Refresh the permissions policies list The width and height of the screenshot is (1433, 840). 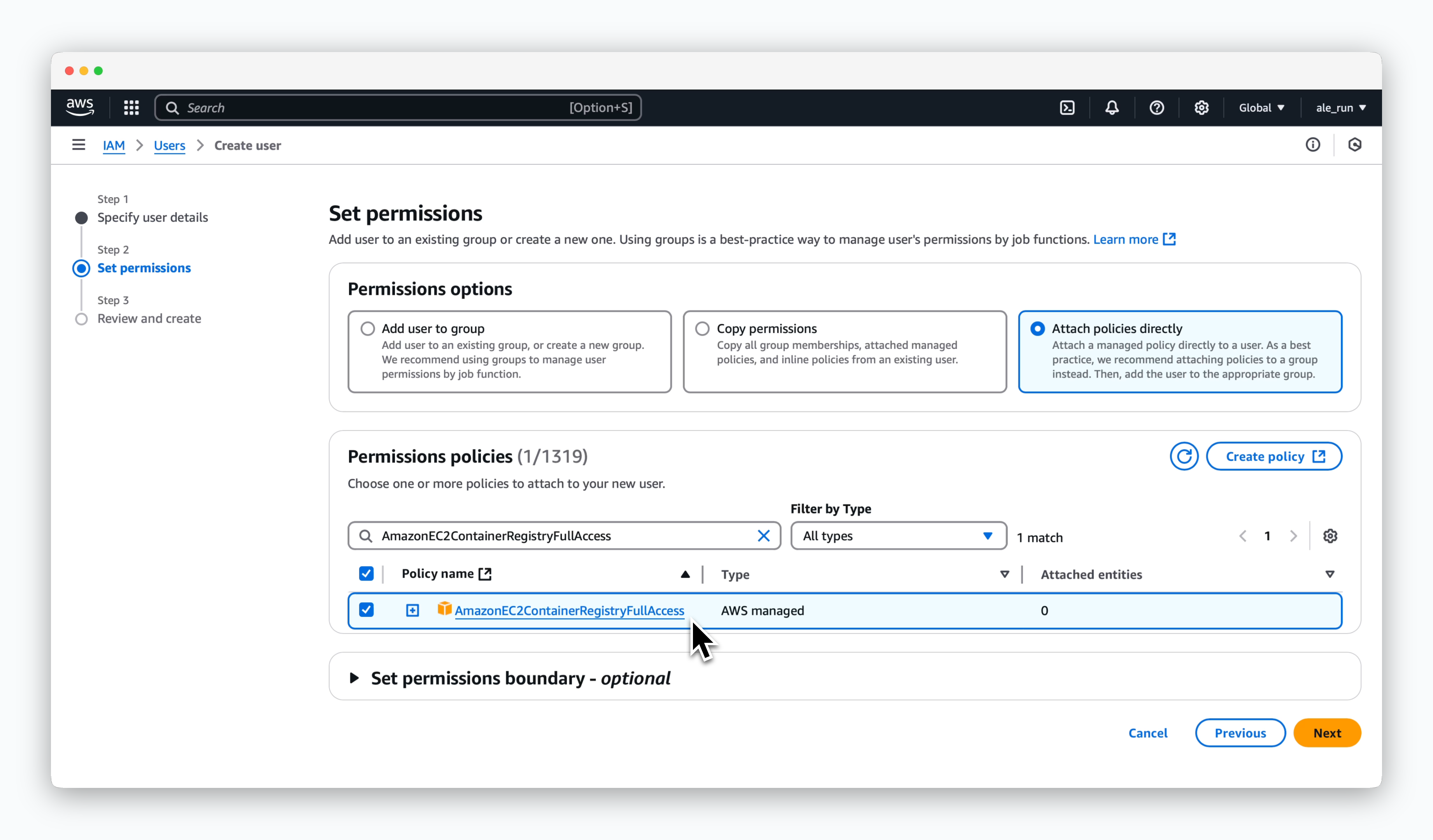point(1184,457)
